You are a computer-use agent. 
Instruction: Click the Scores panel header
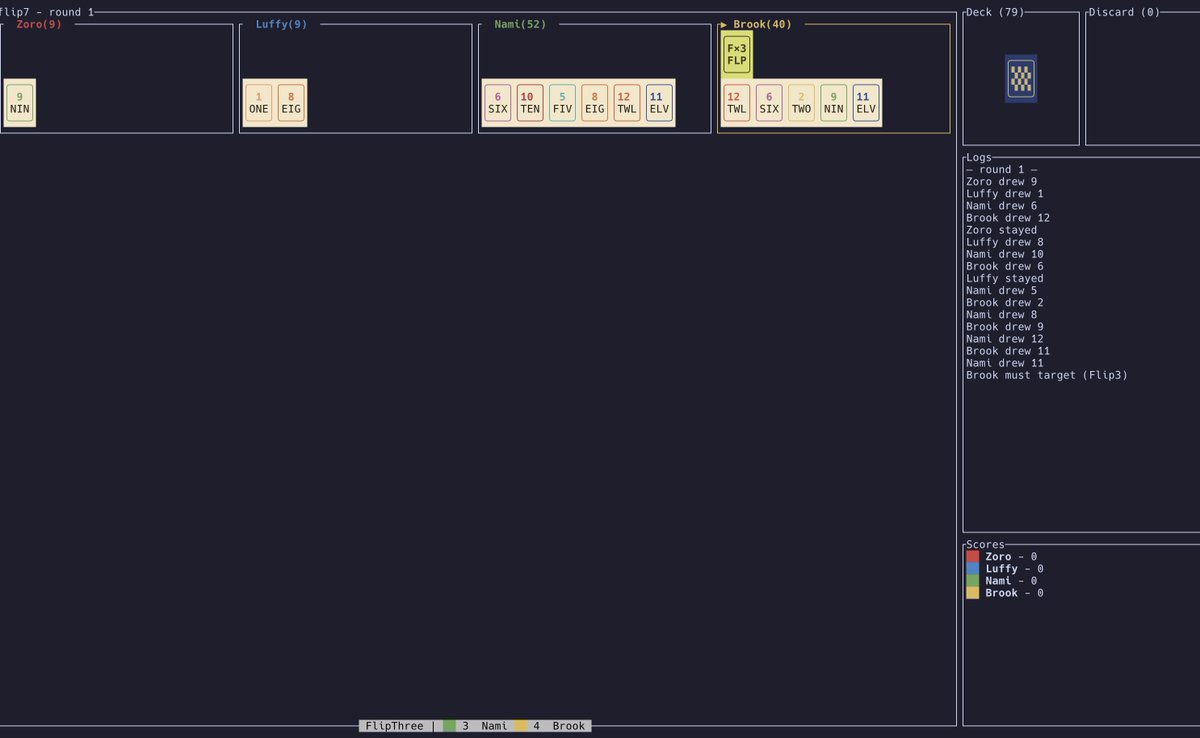pos(985,545)
